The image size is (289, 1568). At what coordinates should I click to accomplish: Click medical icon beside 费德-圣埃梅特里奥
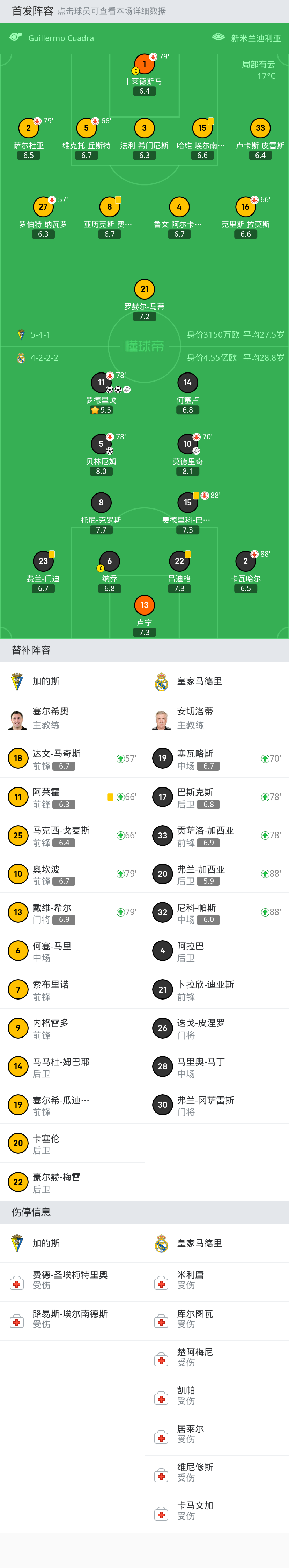(17, 1283)
